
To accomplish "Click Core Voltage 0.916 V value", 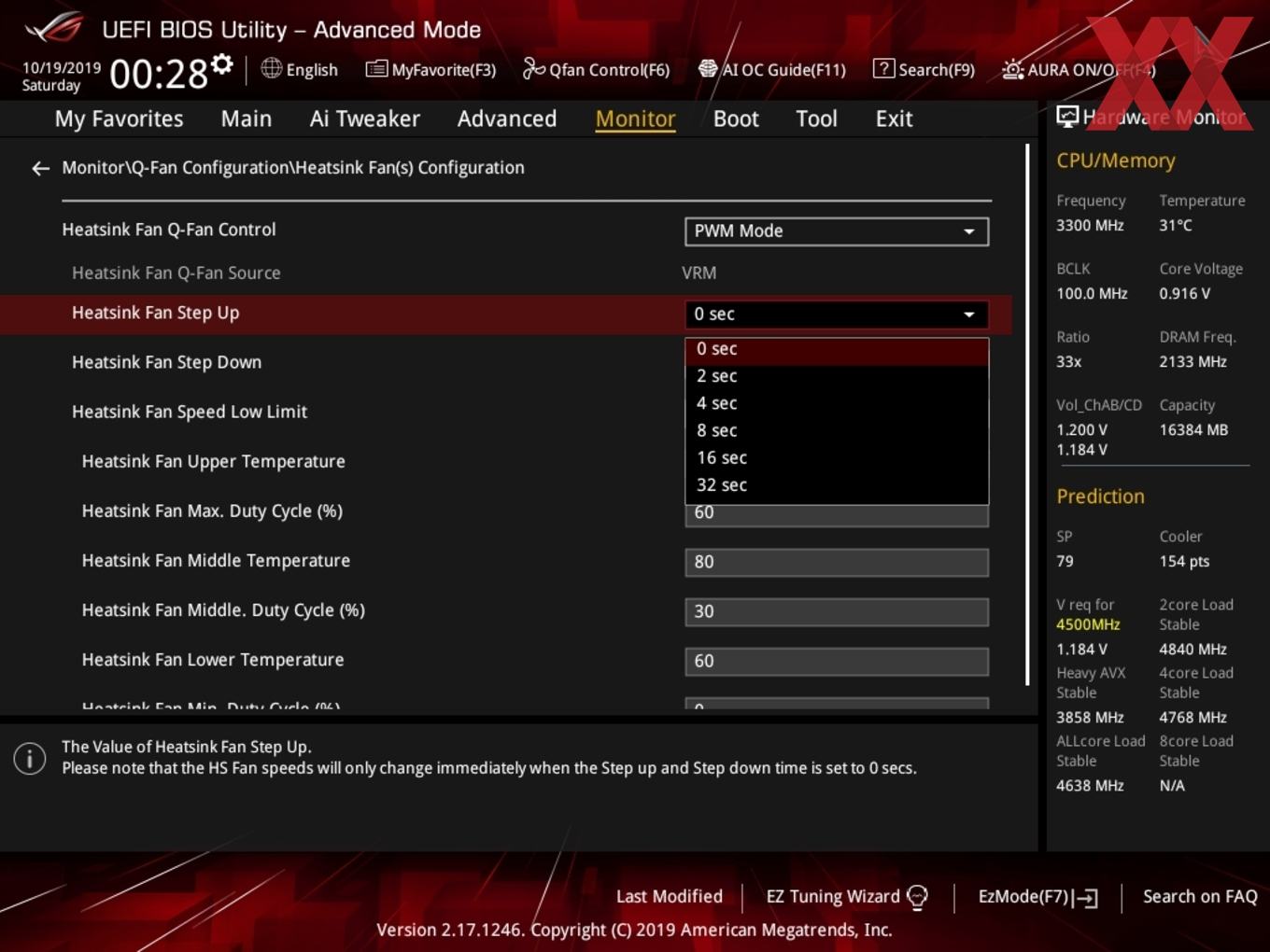I will (x=1184, y=293).
